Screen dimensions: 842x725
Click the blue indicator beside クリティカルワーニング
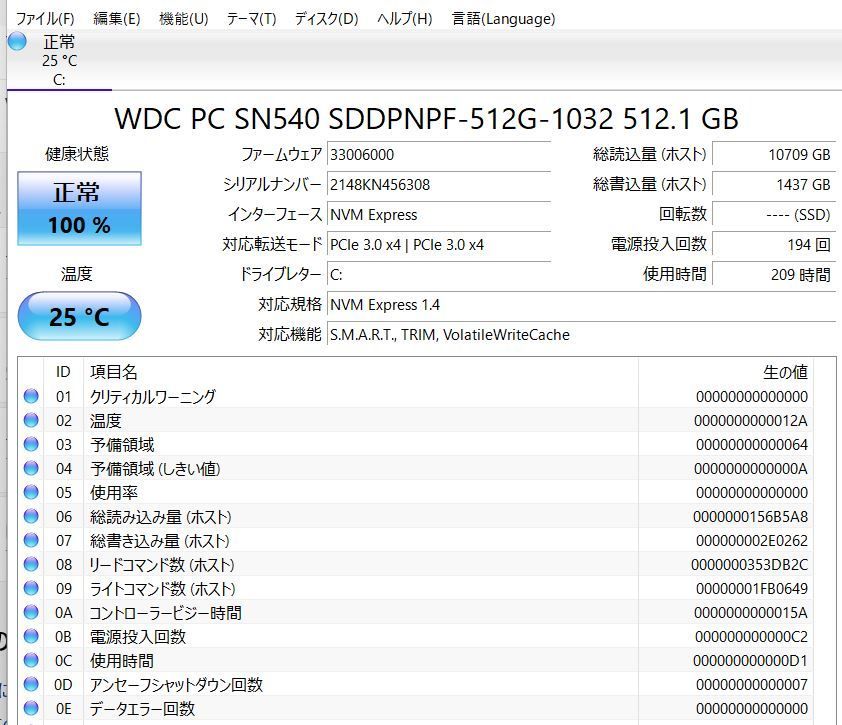pos(31,396)
